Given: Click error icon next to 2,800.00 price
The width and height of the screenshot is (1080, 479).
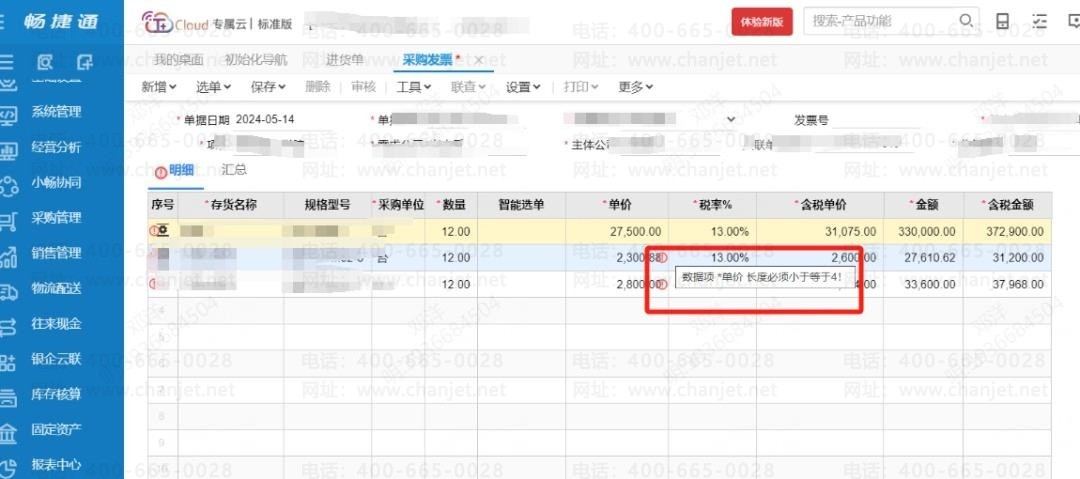Looking at the screenshot, I should [x=664, y=284].
